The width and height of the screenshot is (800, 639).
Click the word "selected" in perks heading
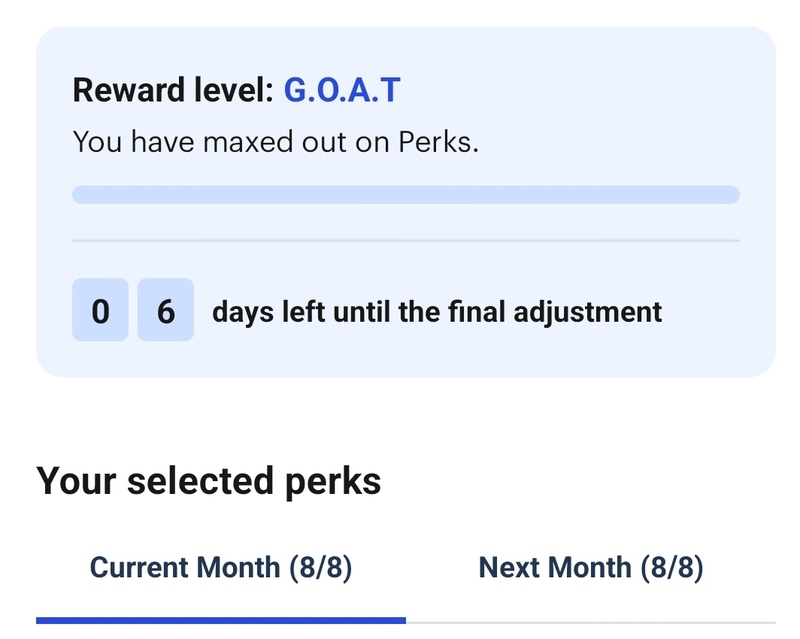207,481
